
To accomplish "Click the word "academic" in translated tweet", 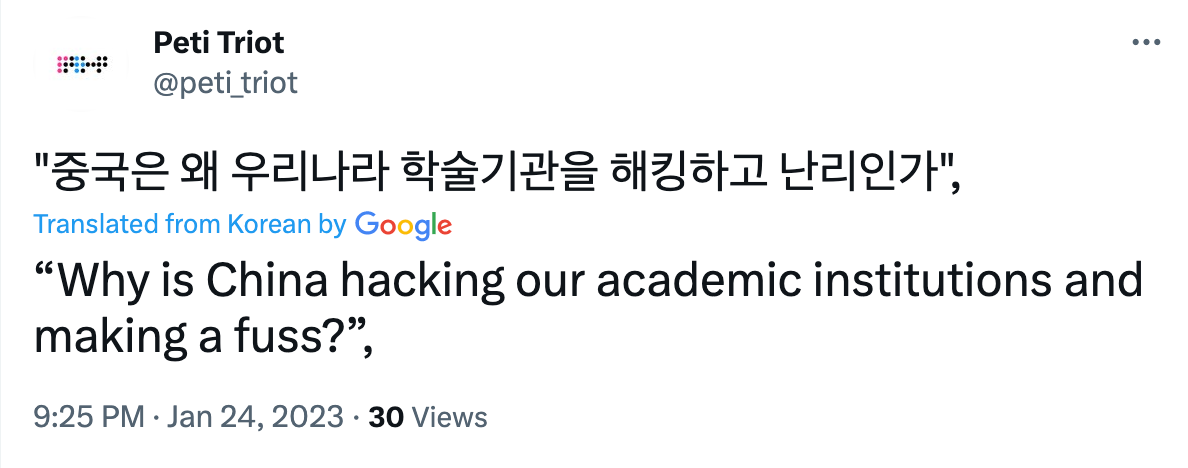I will 700,282.
